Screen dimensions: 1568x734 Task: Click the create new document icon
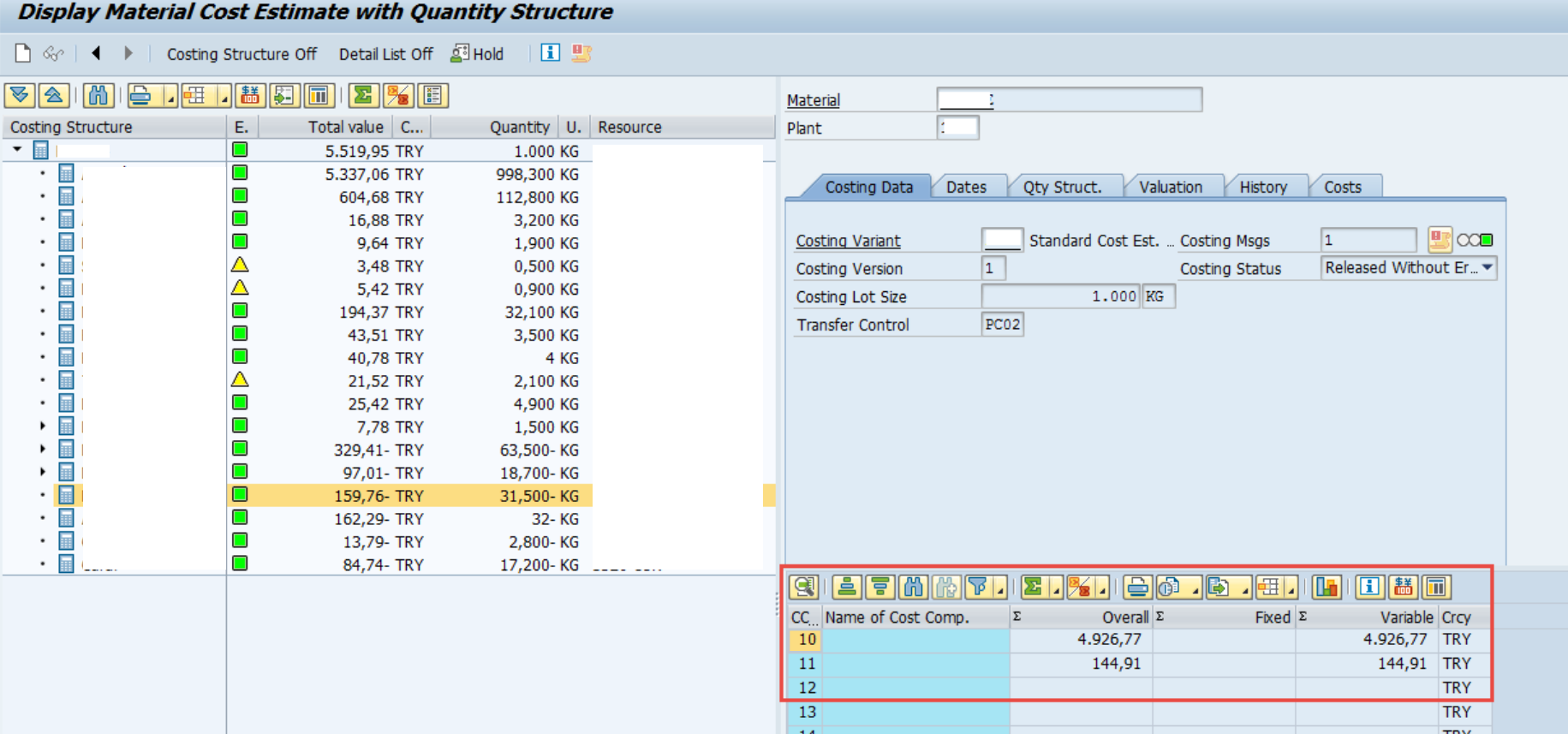click(x=23, y=53)
